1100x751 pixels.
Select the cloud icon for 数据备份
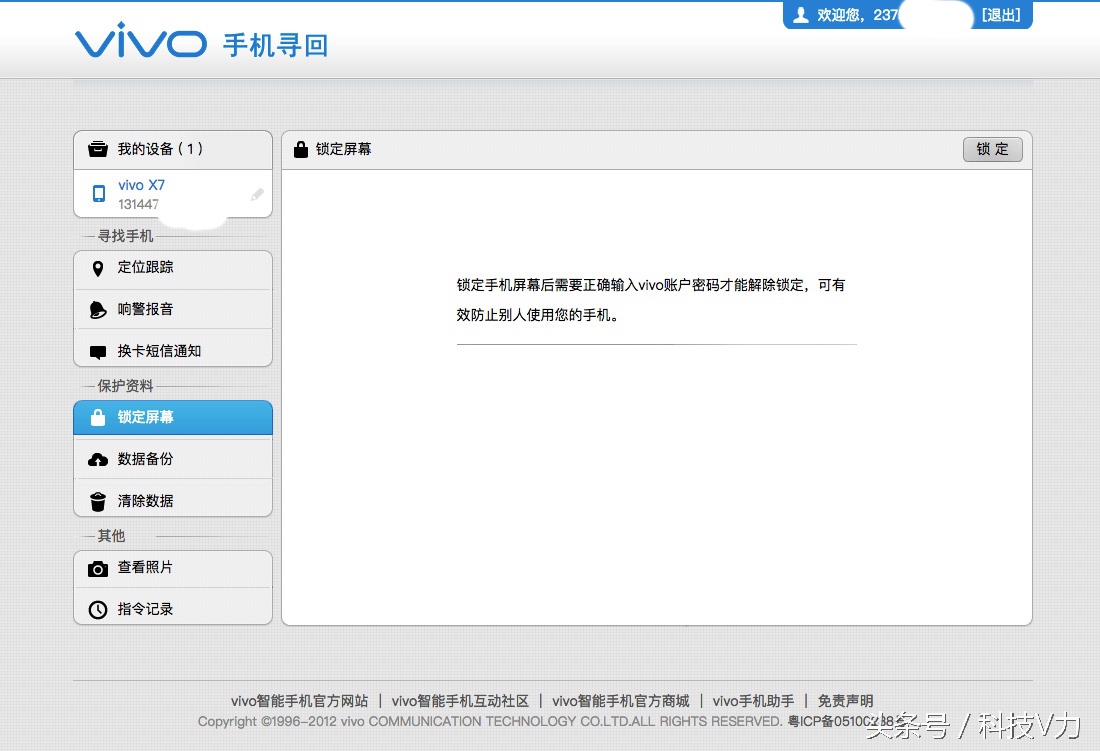pos(97,457)
